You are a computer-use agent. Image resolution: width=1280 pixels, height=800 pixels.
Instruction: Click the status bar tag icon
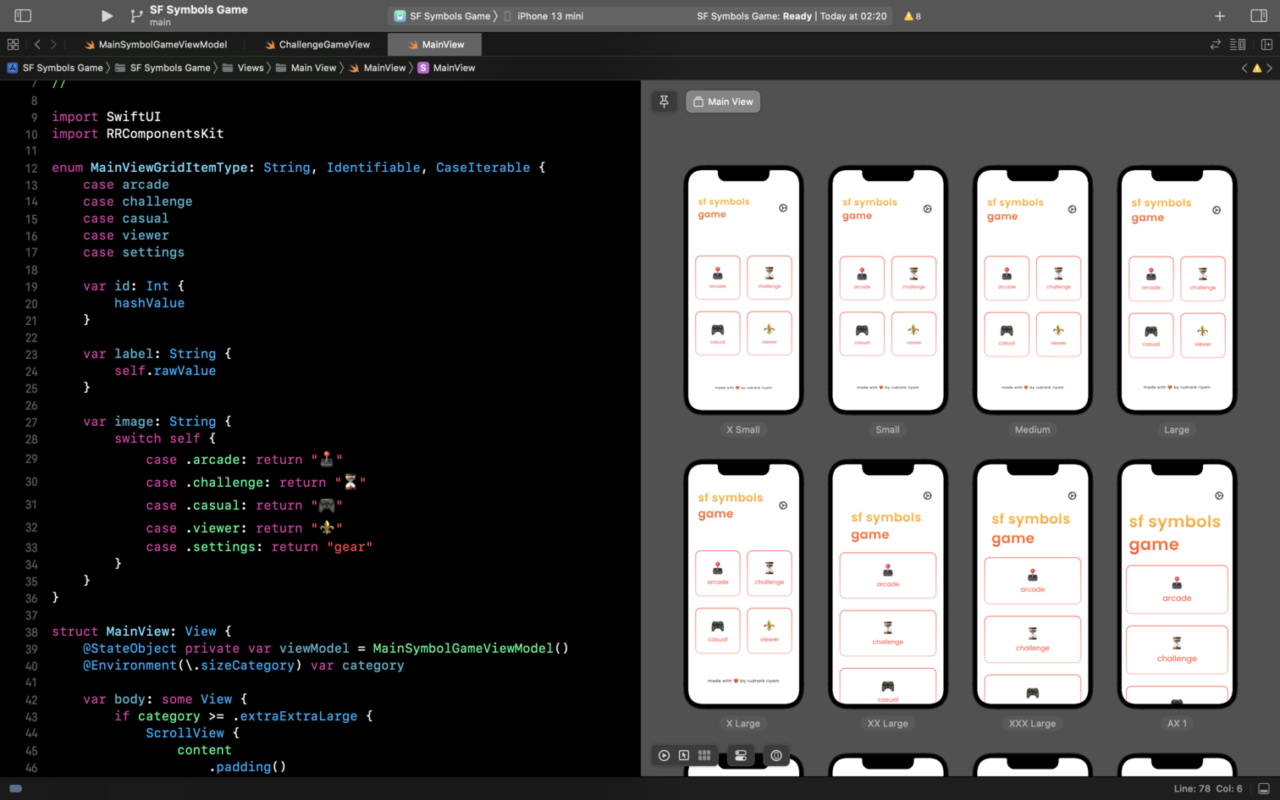pos(15,789)
